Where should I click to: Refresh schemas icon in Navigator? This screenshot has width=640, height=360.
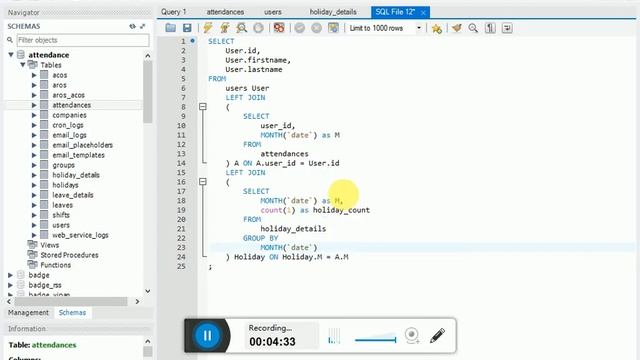click(x=132, y=26)
